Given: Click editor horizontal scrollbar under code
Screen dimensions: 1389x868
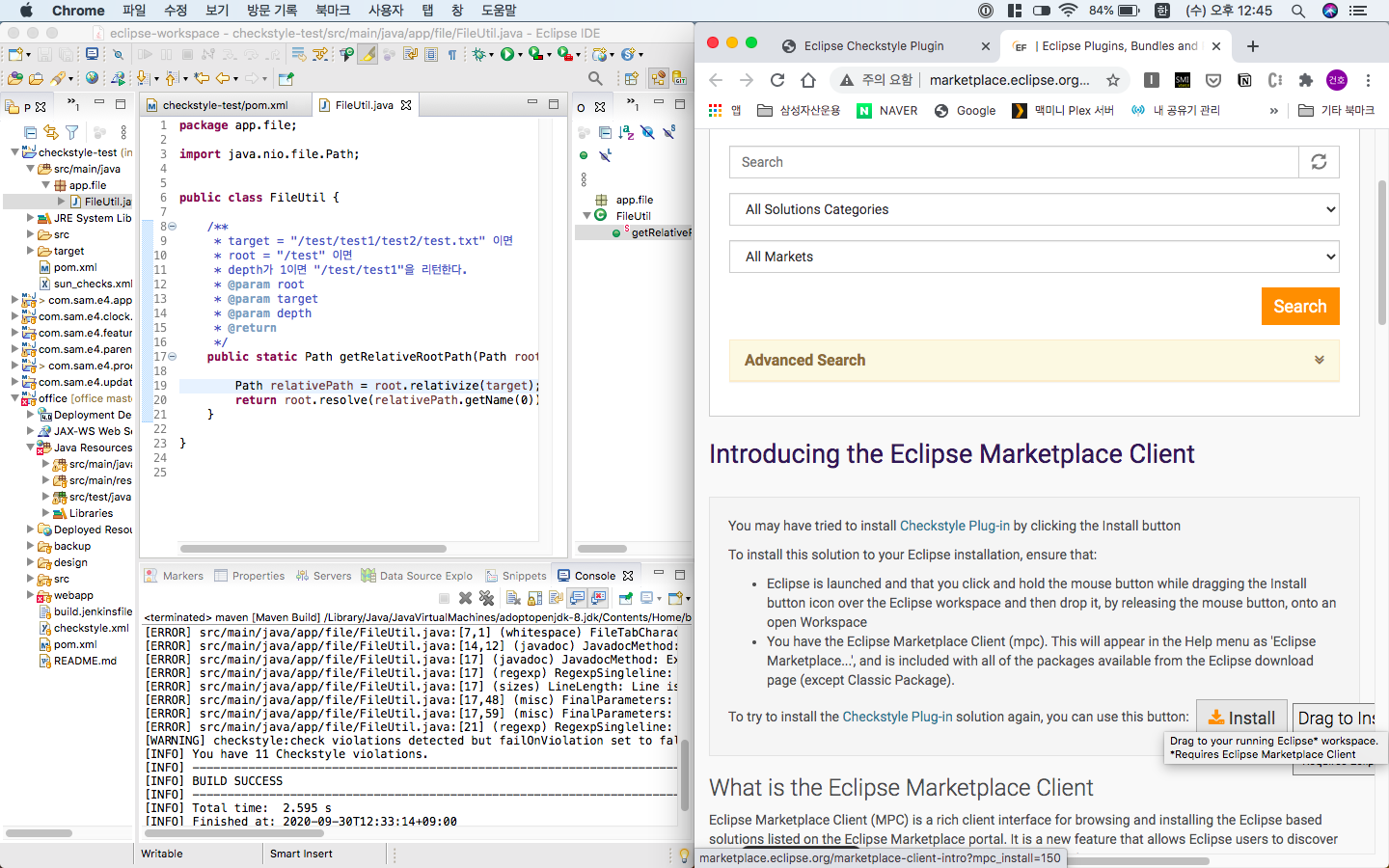Looking at the screenshot, I should (313, 549).
